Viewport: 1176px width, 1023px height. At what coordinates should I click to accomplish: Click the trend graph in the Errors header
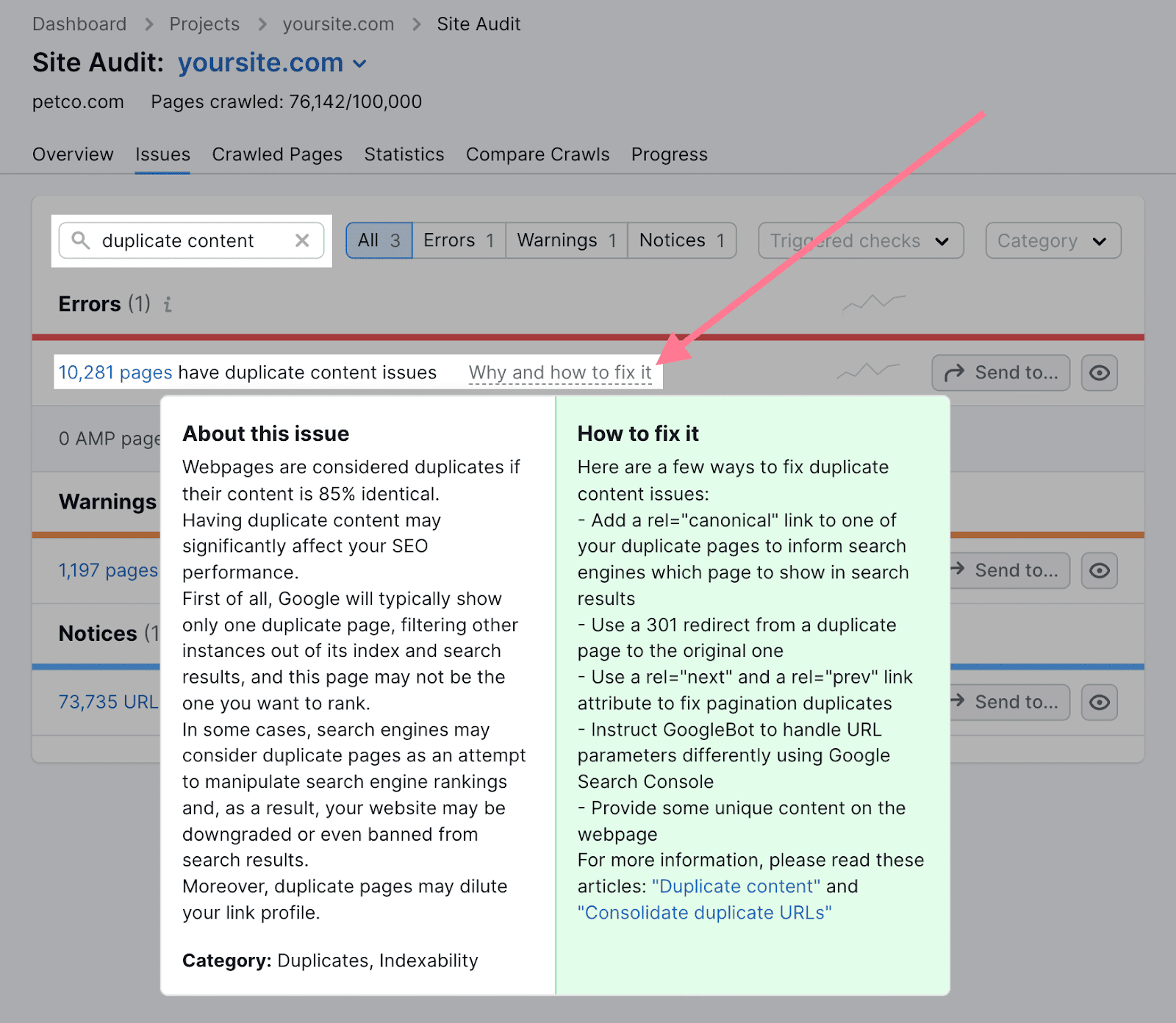point(873,303)
